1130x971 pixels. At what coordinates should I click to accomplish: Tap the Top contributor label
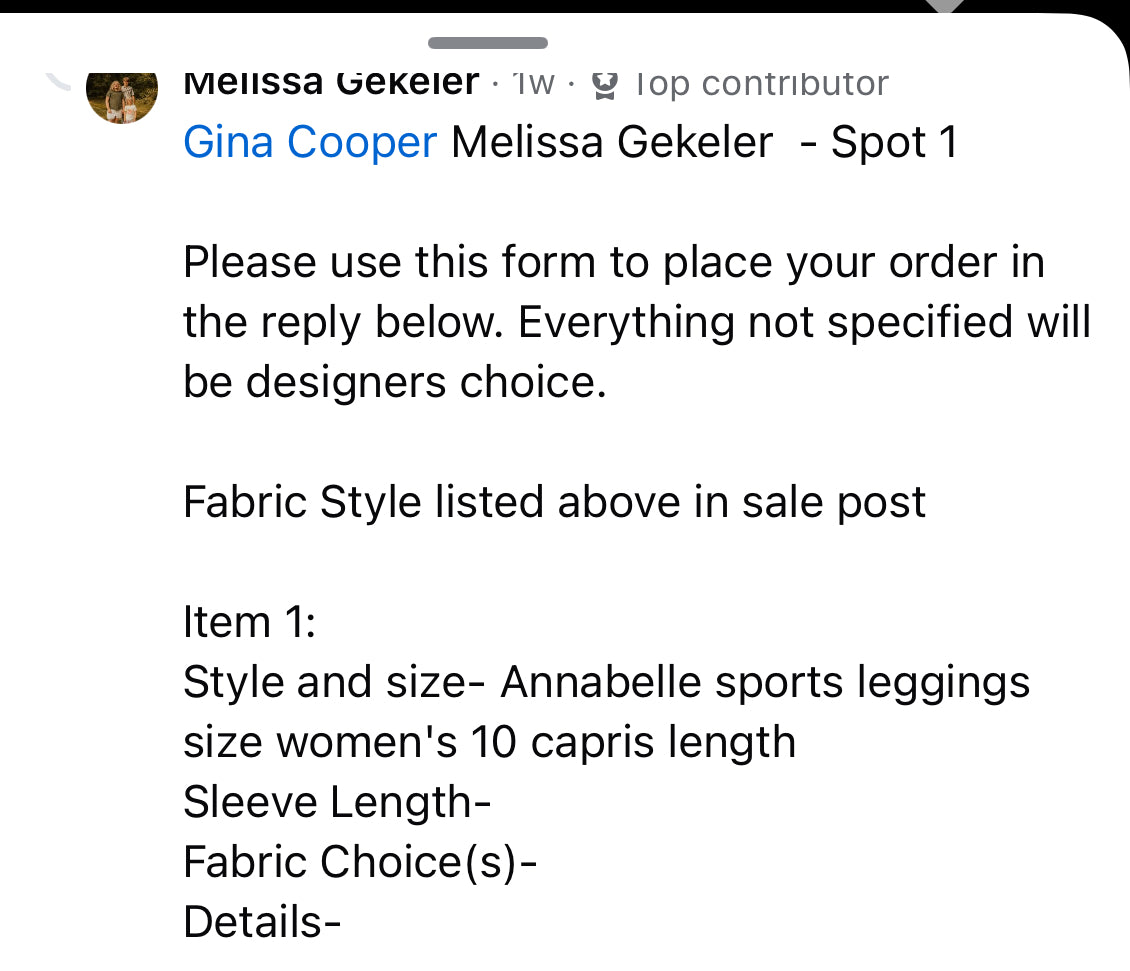pos(761,84)
